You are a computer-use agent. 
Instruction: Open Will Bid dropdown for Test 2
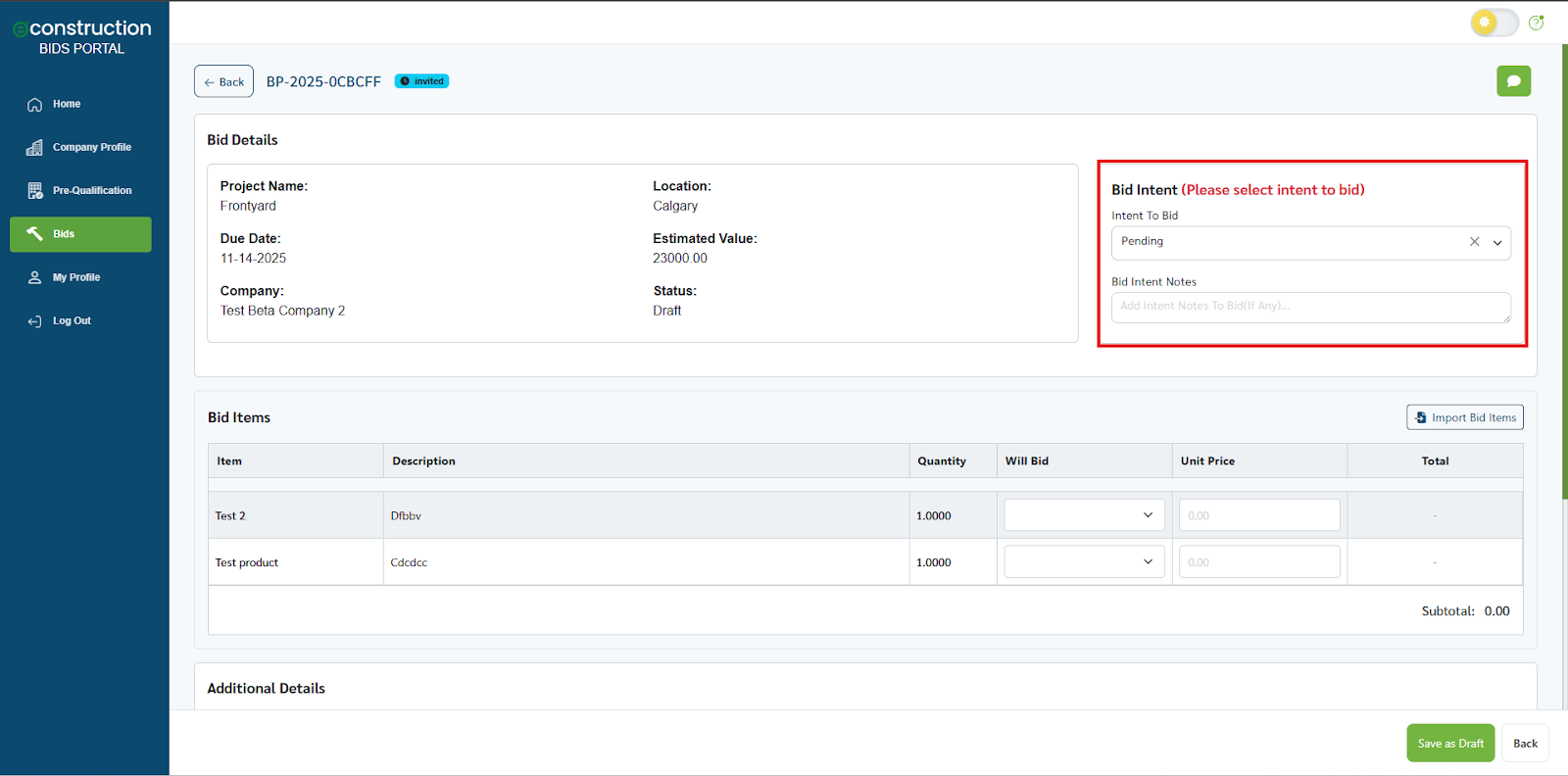tap(1084, 515)
